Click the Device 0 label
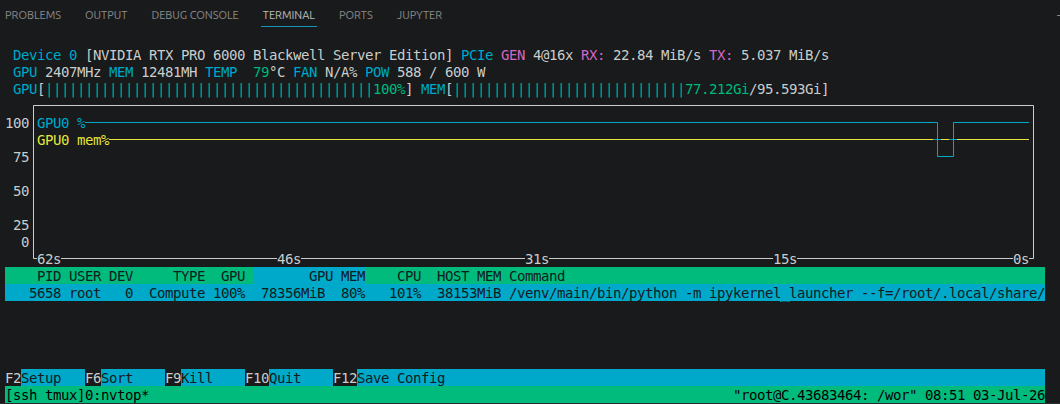 pyautogui.click(x=45, y=55)
